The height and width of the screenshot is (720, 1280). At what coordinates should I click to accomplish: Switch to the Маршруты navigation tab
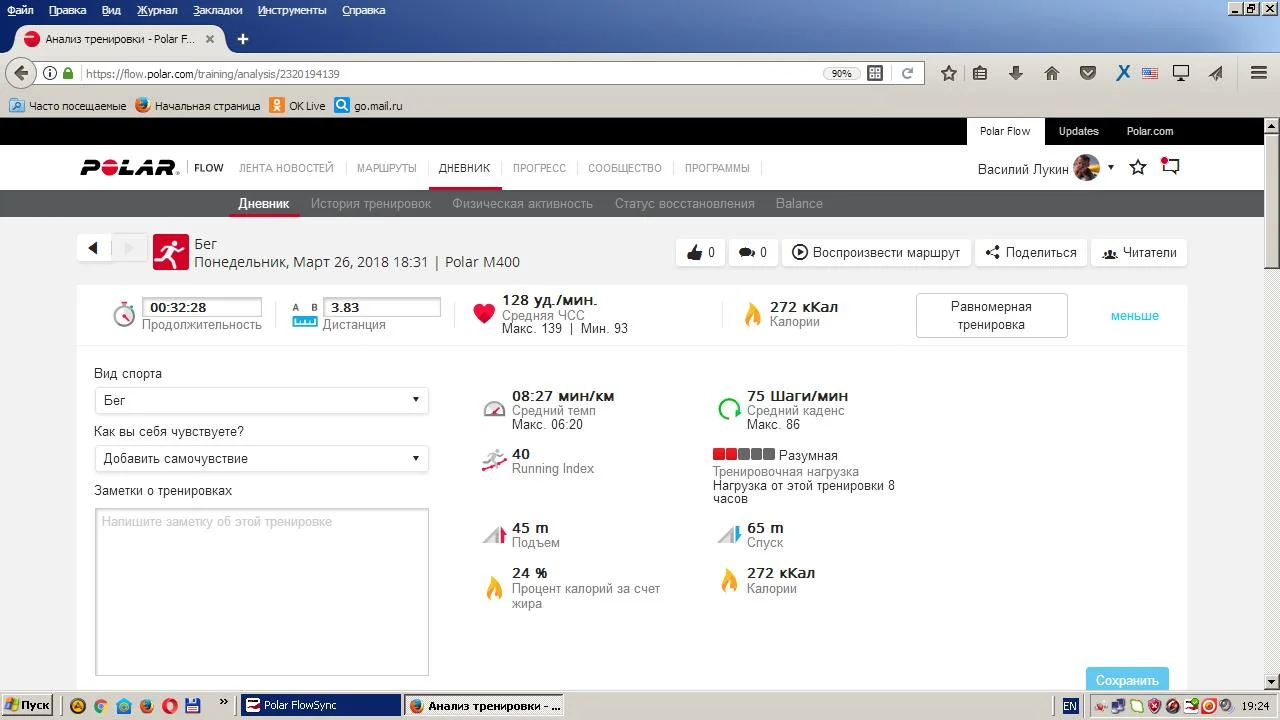386,168
